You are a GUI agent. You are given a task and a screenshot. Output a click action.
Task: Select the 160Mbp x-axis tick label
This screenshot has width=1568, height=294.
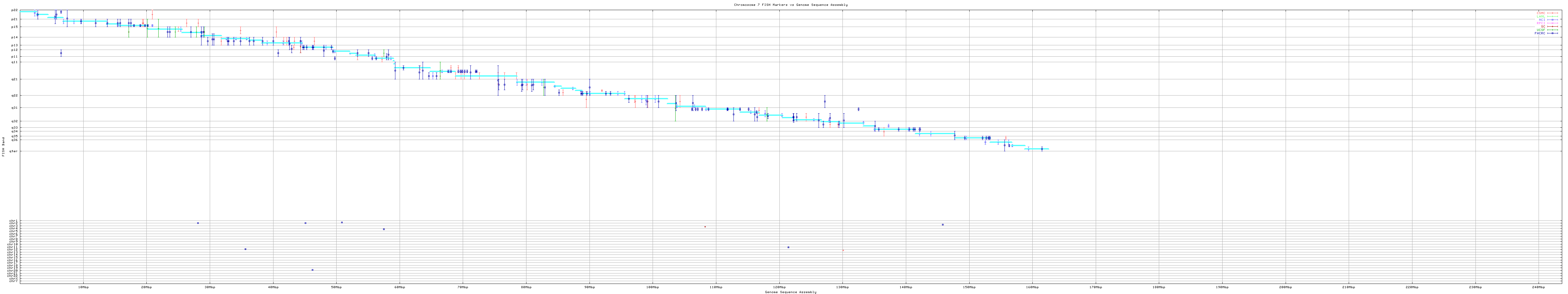1032,287
